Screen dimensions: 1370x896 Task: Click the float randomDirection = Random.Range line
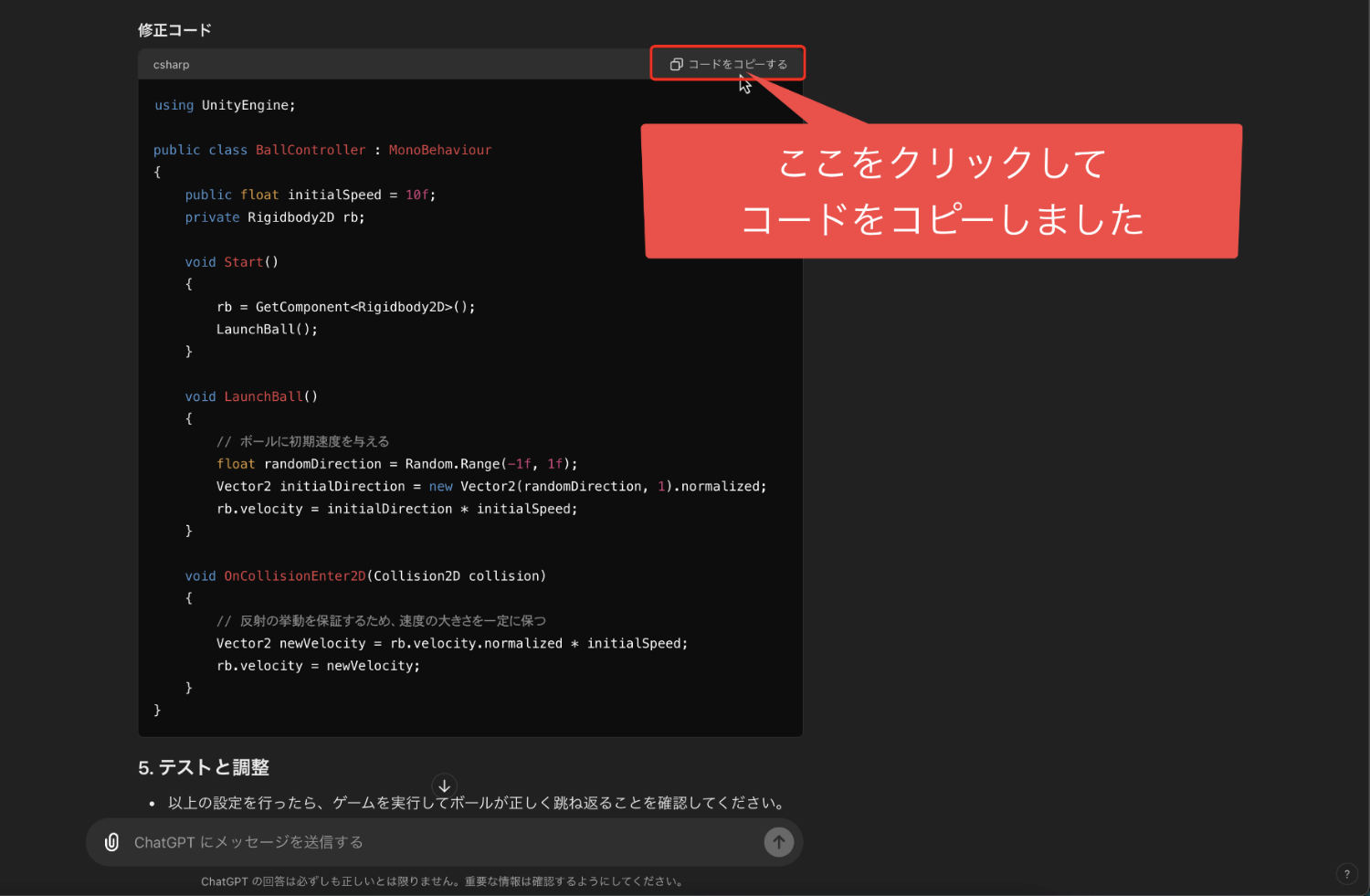397,464
